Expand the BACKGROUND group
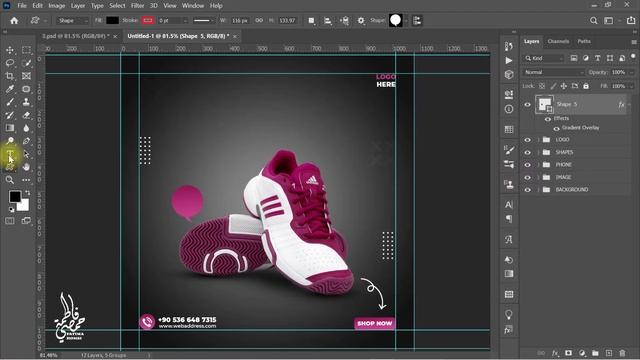The height and width of the screenshot is (360, 640). [538, 190]
